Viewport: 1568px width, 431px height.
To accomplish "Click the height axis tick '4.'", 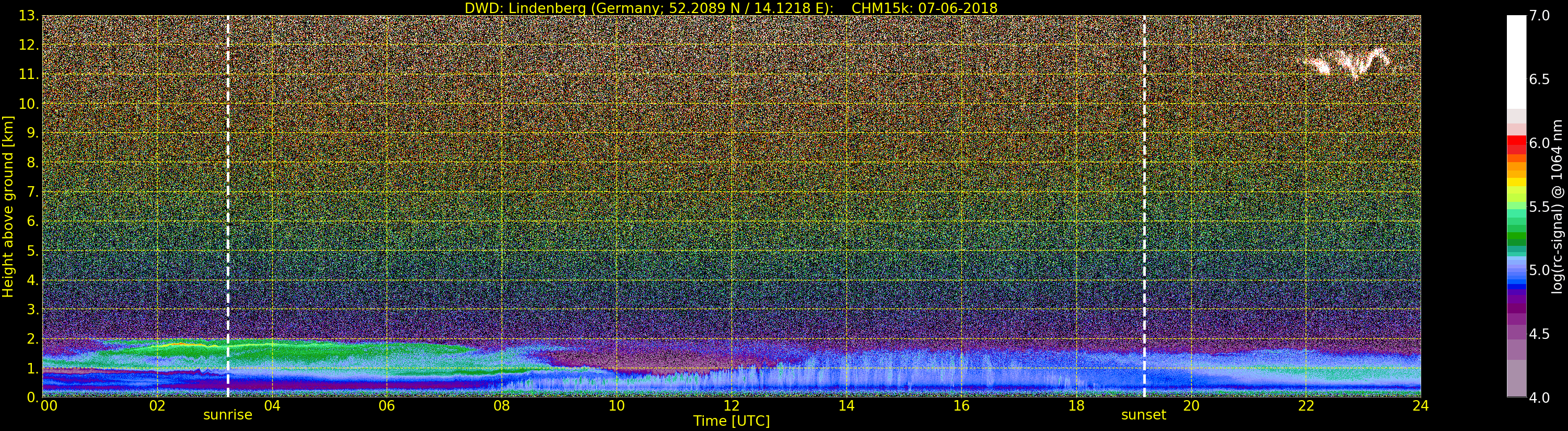I will tap(33, 280).
